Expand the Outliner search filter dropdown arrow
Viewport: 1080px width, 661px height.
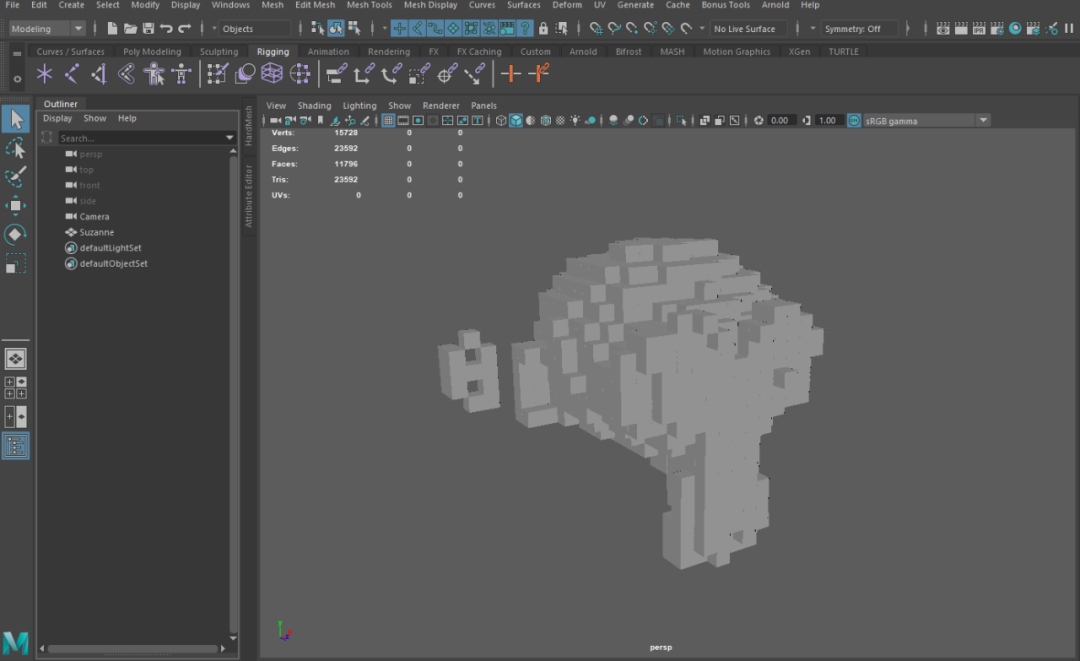pyautogui.click(x=229, y=138)
